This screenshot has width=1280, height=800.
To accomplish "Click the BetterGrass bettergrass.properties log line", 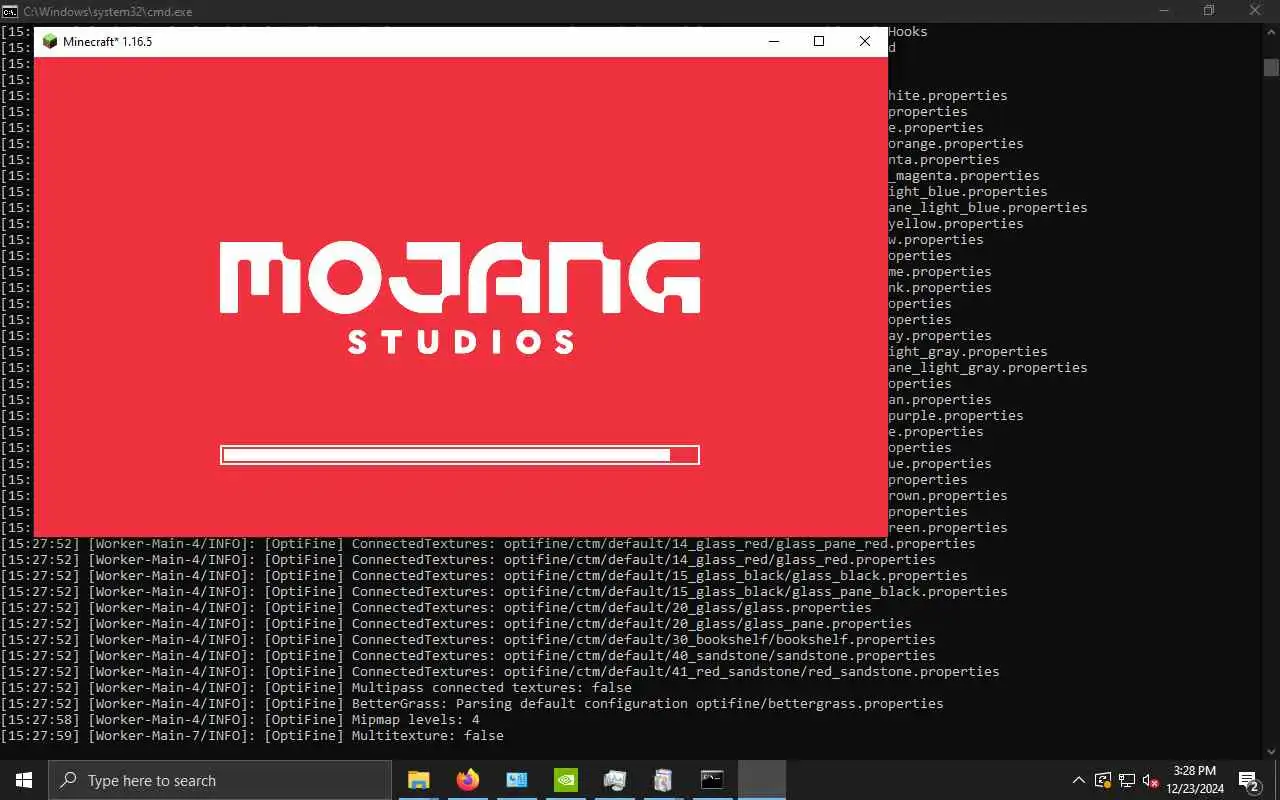I will (x=472, y=703).
